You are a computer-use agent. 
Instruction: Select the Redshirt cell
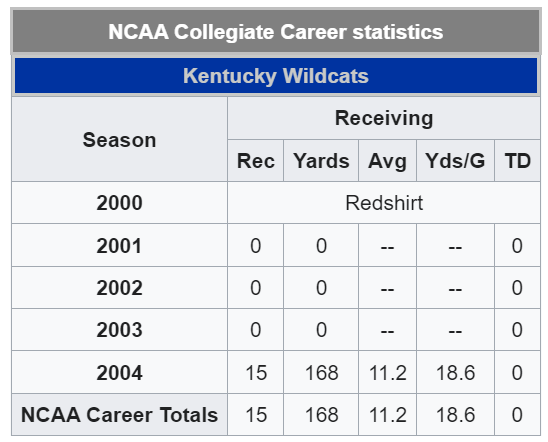[x=384, y=203]
